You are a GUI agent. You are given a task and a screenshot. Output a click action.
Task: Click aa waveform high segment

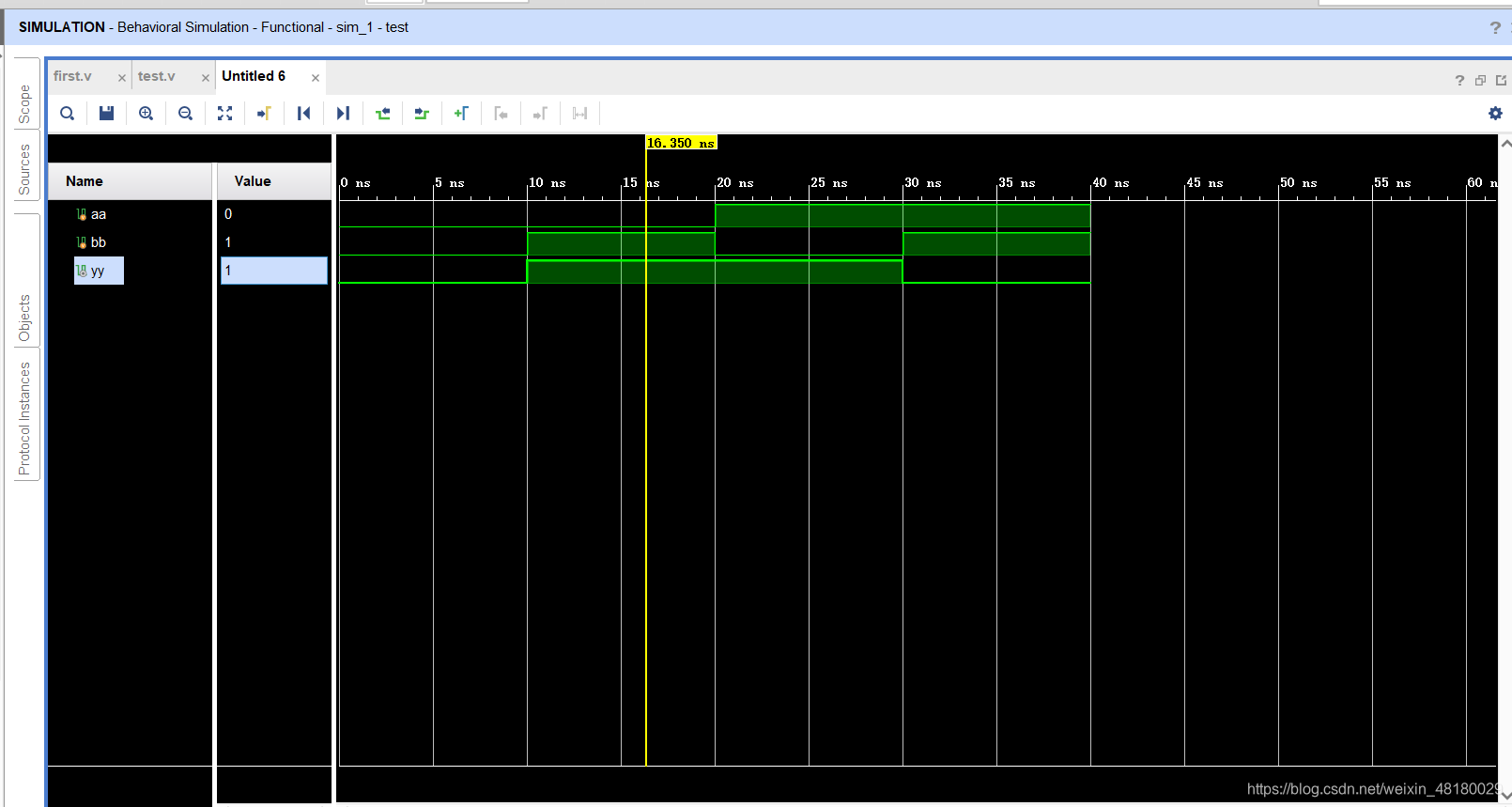tap(903, 215)
